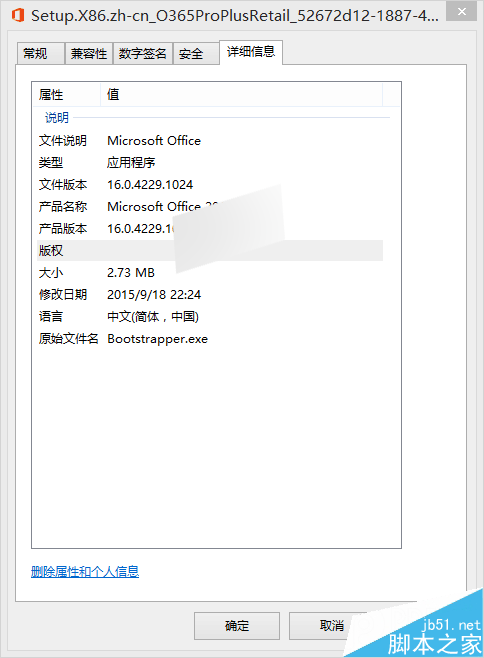Screen dimensions: 484x658
Task: Click the 说明 group heading
Action: 57,118
